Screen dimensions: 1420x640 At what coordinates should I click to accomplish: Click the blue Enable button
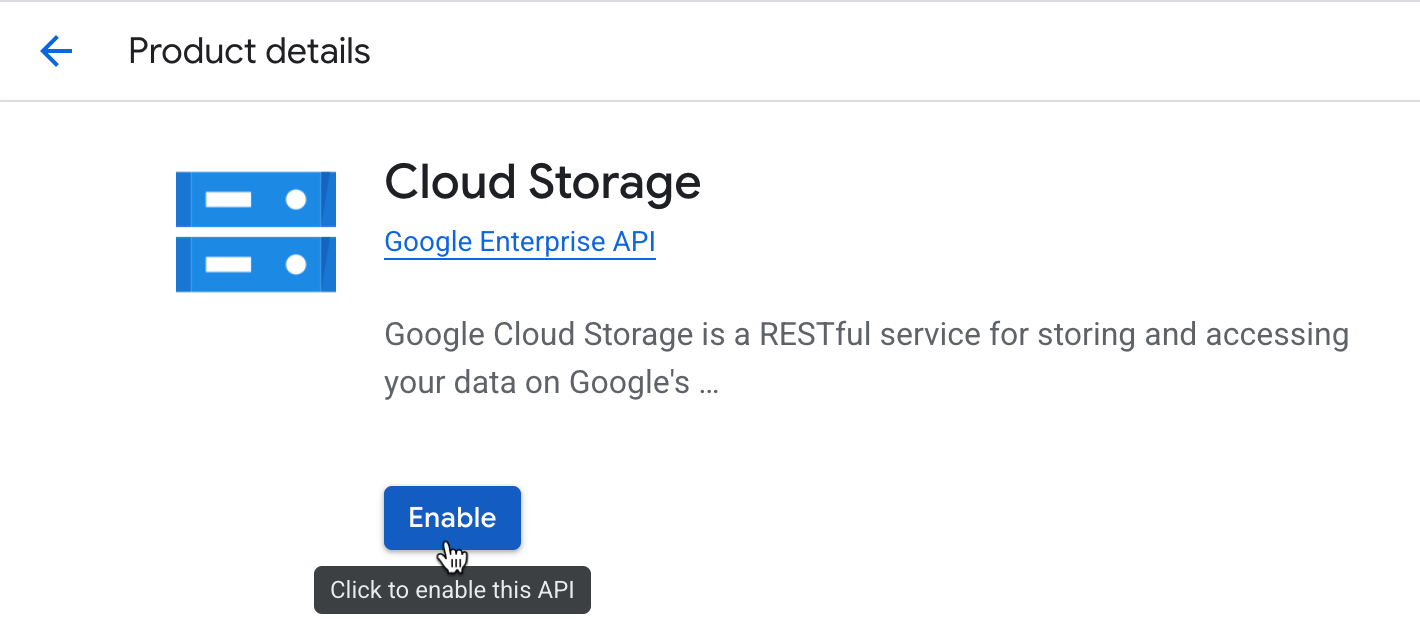(452, 517)
